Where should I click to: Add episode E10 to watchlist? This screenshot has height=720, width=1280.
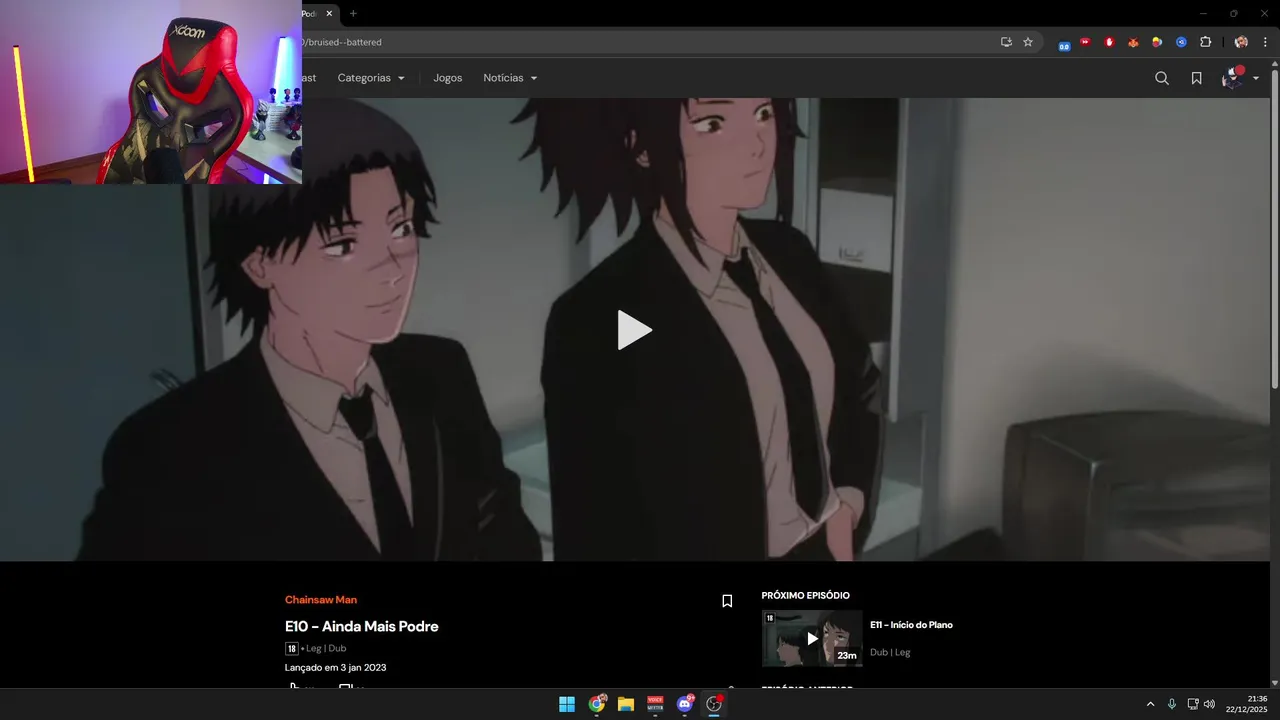click(x=727, y=601)
